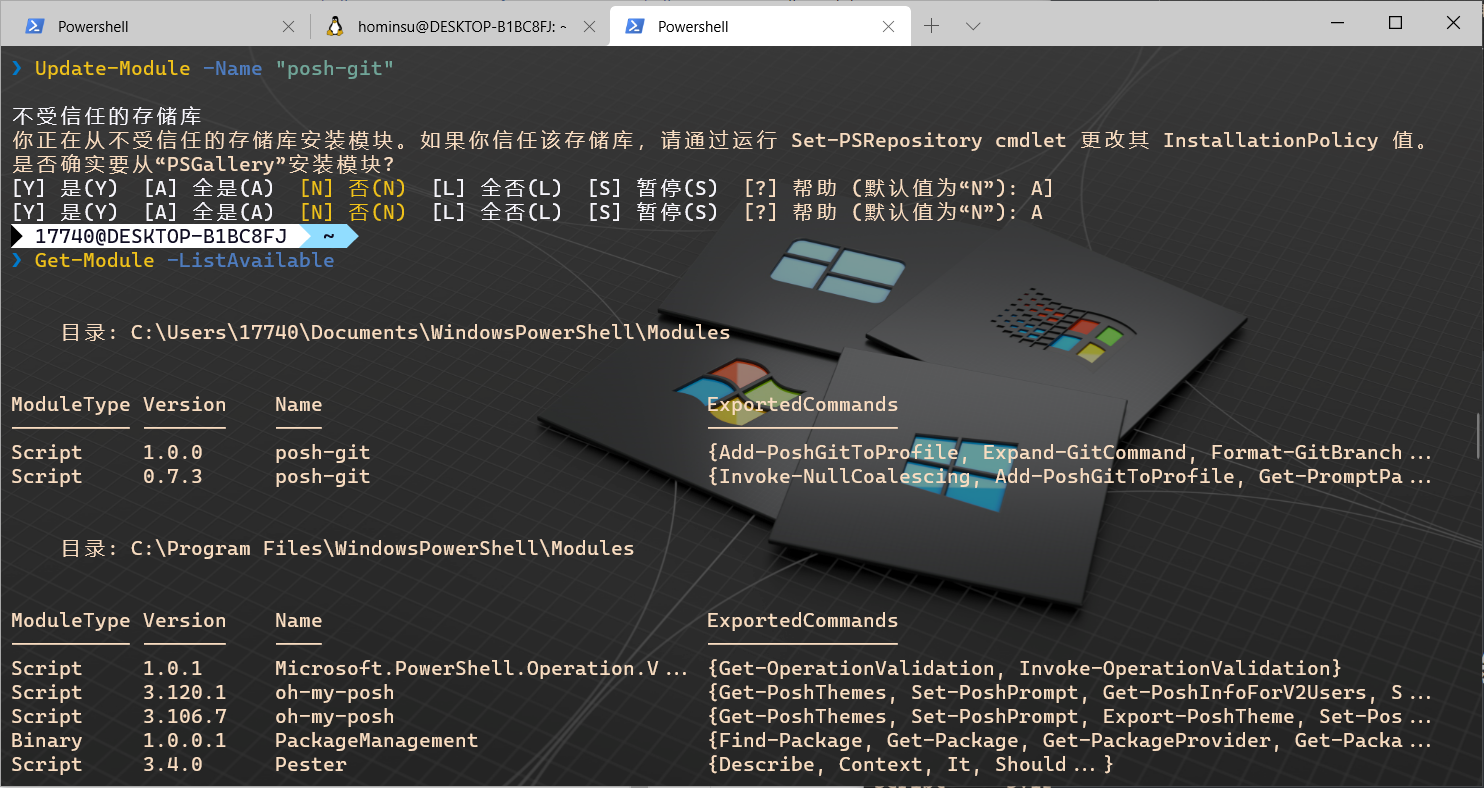Screen dimensions: 1484x788
Task: Click the vertical scrollbar thumb on the right
Action: click(x=1476, y=435)
